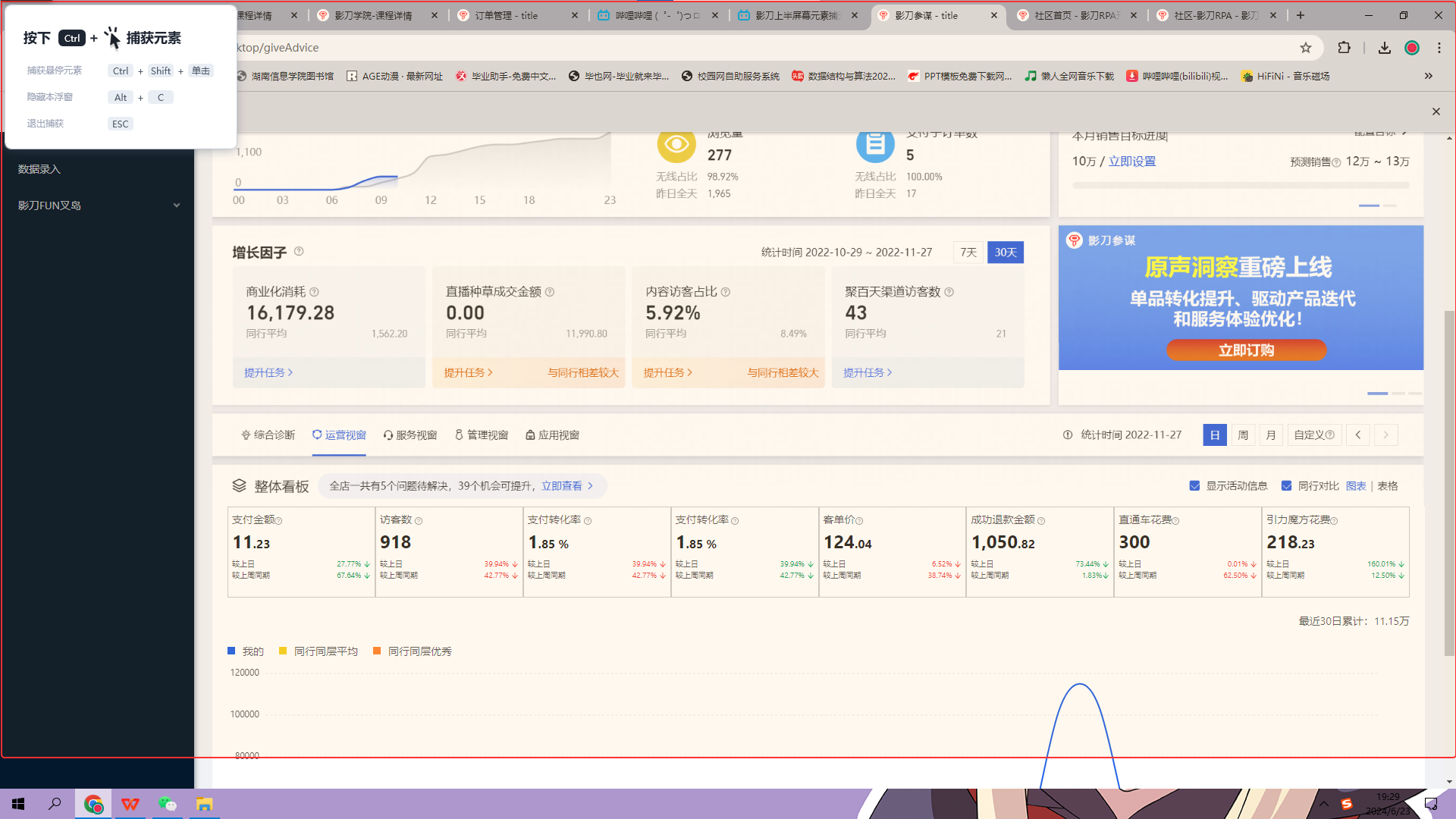
Task: Select the 日 time granularity button
Action: click(1214, 435)
